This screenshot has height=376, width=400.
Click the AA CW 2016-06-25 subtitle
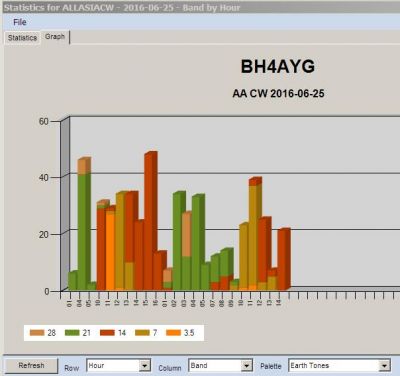278,94
